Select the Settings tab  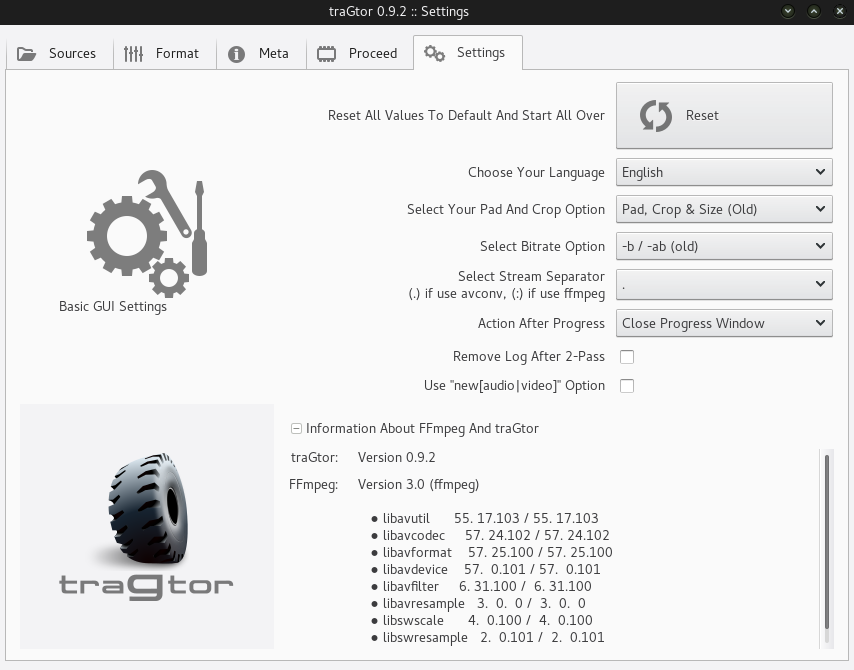click(x=468, y=52)
